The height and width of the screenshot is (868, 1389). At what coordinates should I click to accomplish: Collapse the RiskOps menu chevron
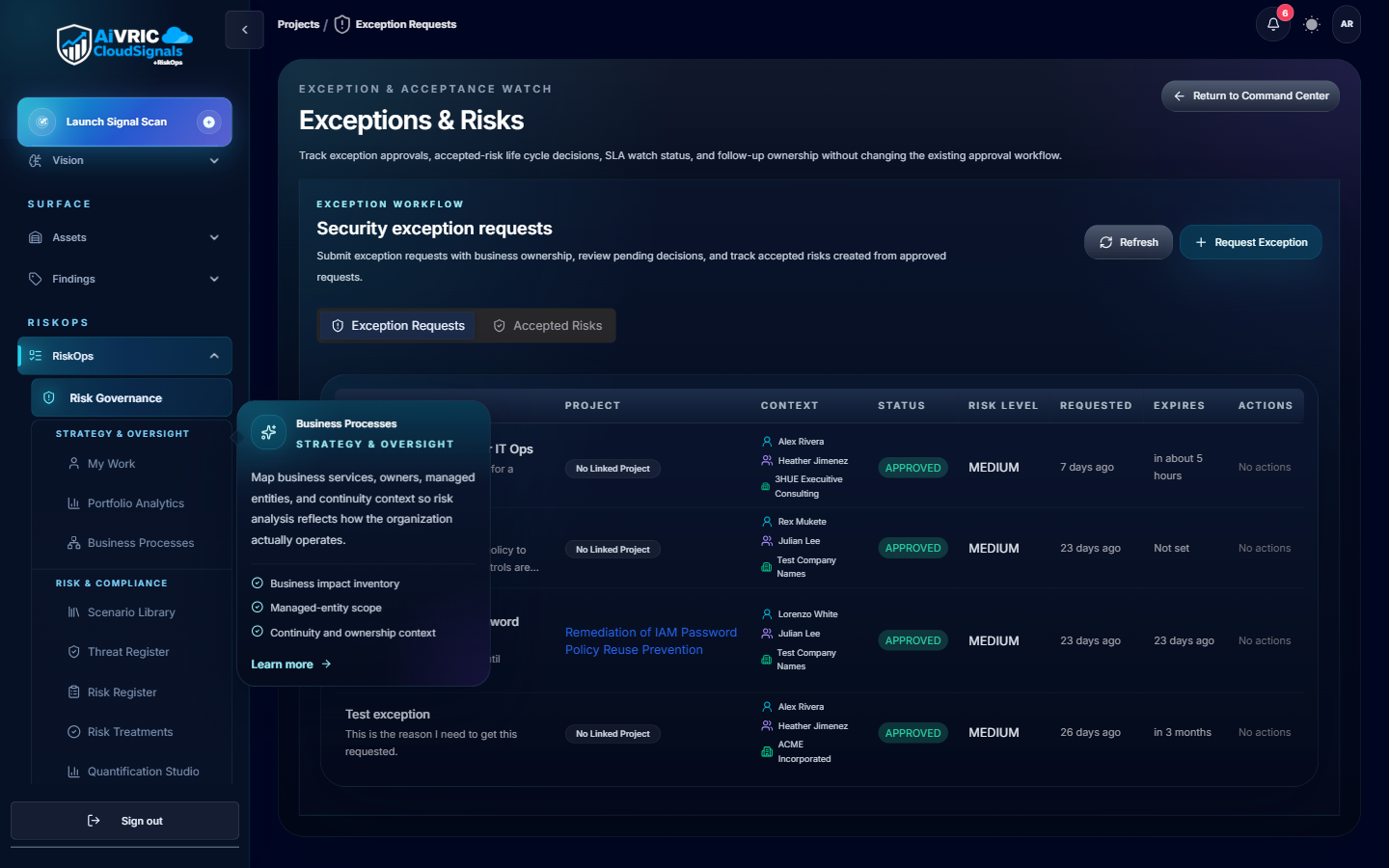(x=214, y=356)
